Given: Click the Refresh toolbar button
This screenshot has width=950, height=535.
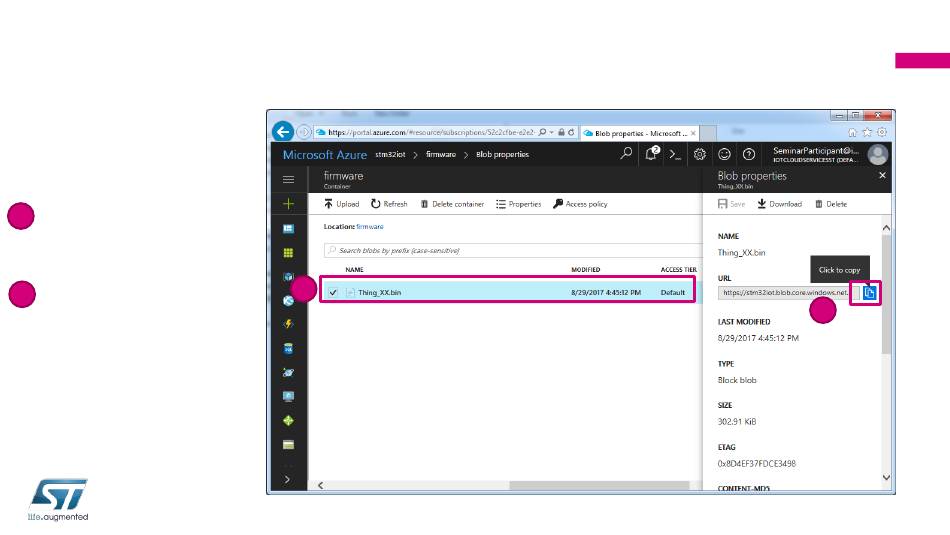Looking at the screenshot, I should coord(389,204).
